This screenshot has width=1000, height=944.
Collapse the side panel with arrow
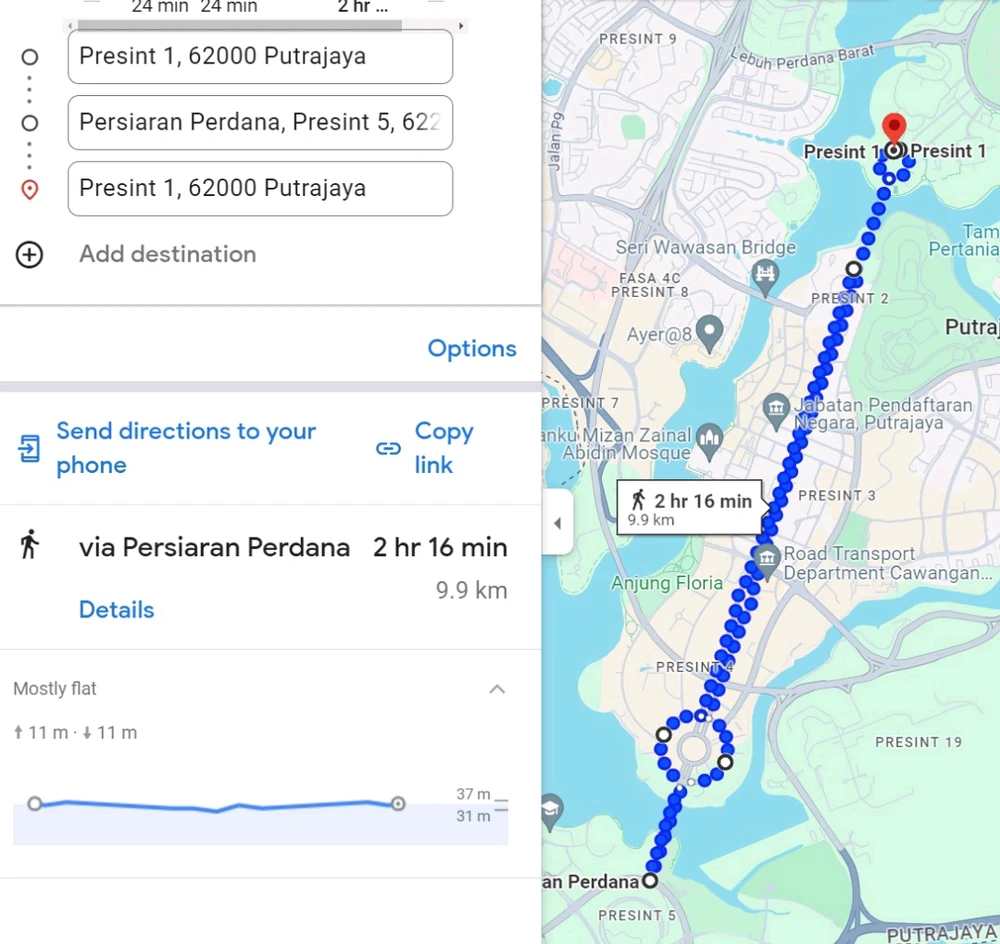pos(557,523)
